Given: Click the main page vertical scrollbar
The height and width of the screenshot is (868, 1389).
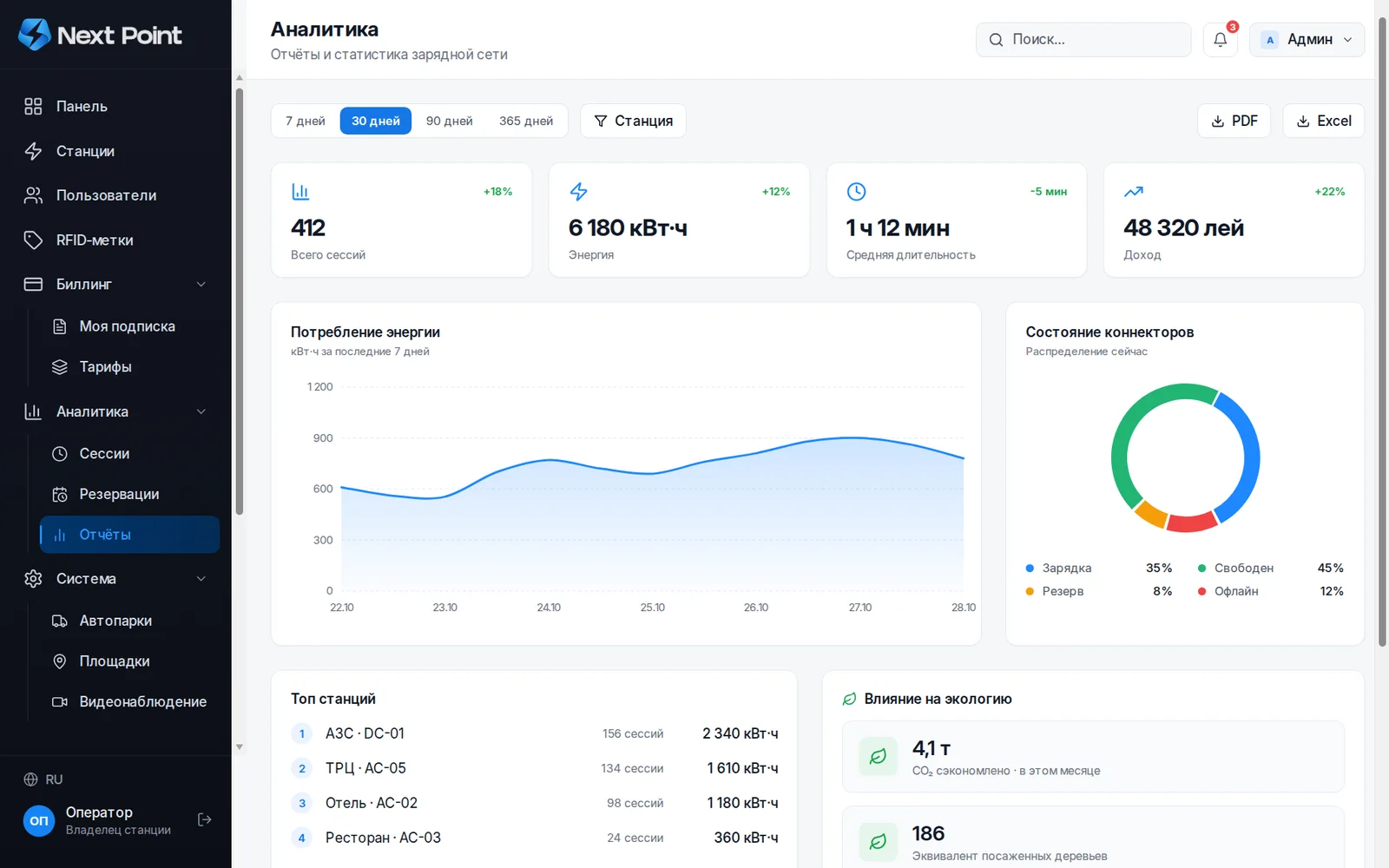Looking at the screenshot, I should point(1382,330).
